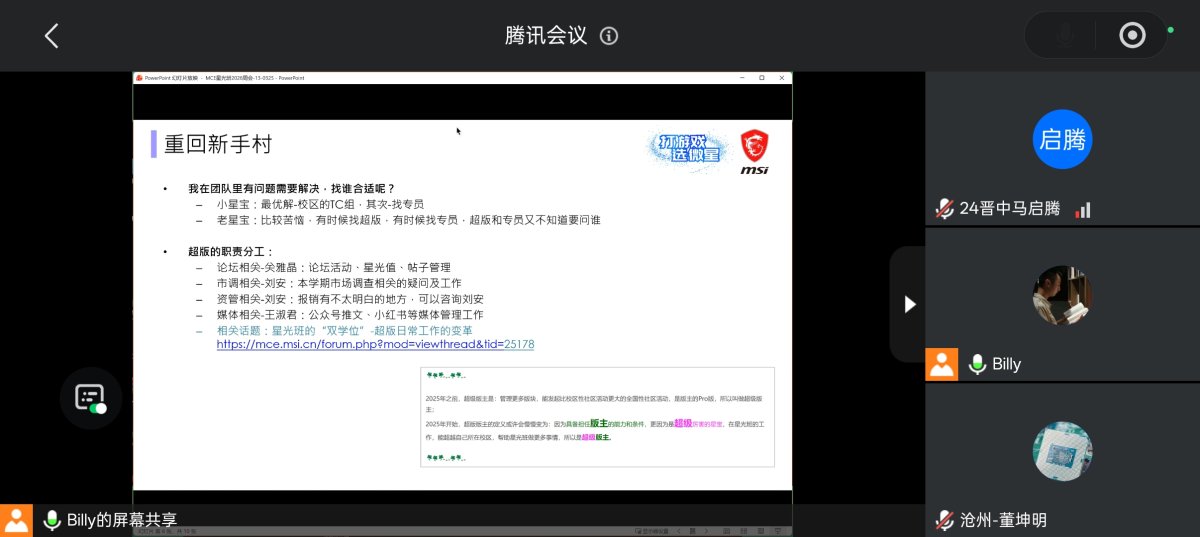Viewport: 1200px width, 537px height.
Task: Tap green mic icon beside Billy name
Action: 977,364
